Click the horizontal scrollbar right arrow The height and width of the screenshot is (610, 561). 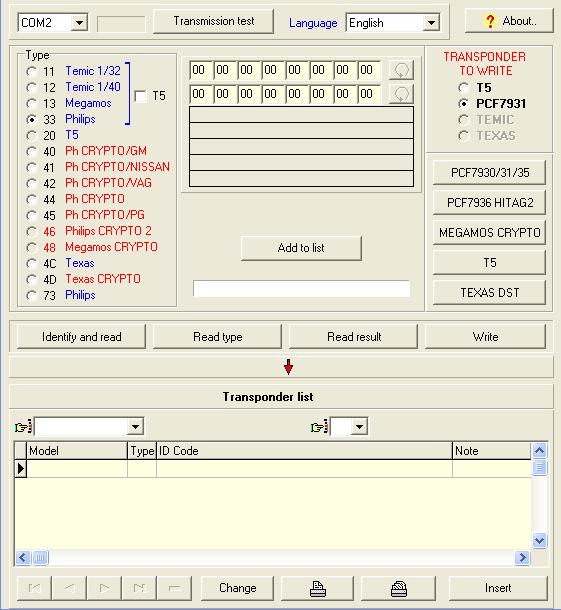522,557
